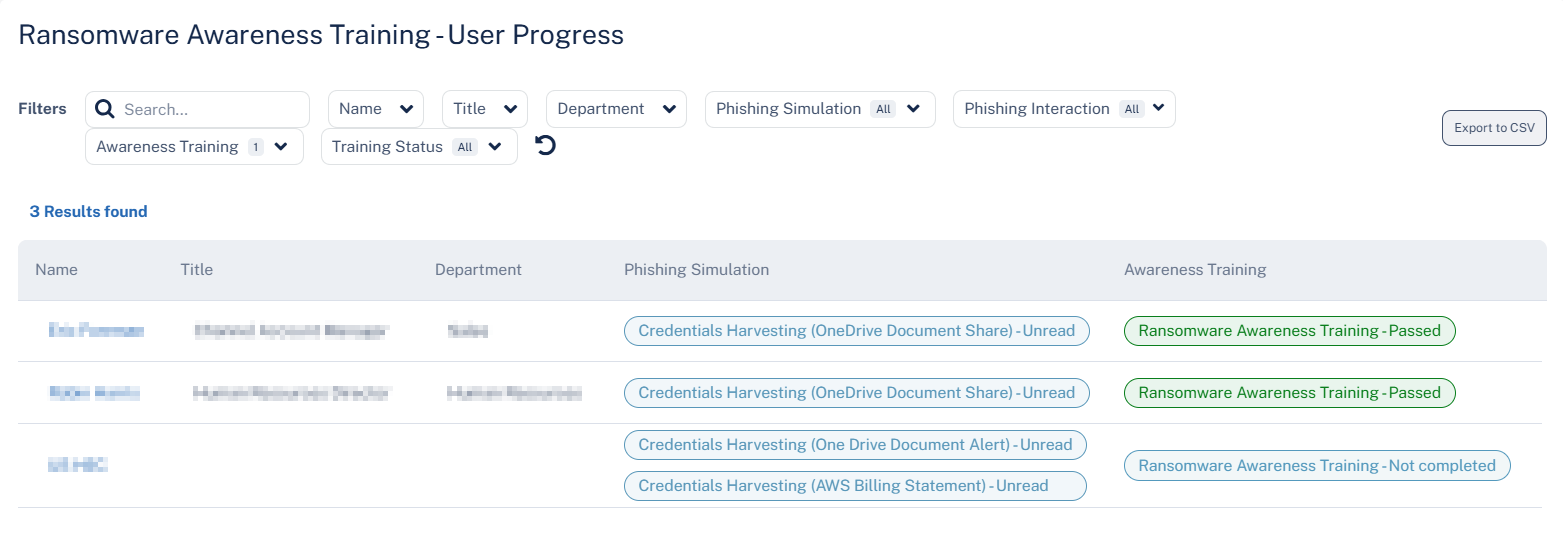
Task: Open the Title filter dropdown
Action: tap(485, 109)
